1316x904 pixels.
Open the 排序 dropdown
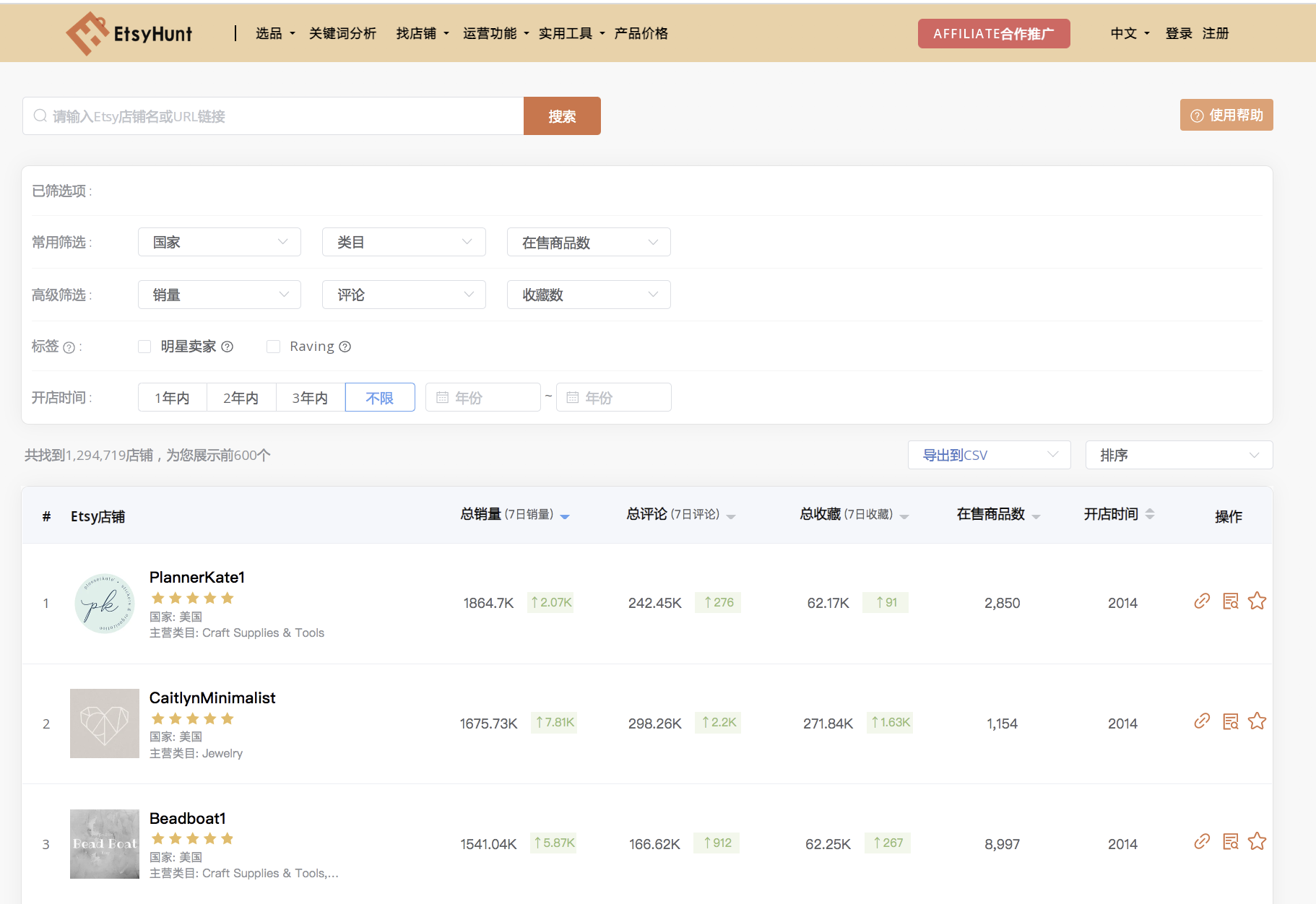pyautogui.click(x=1179, y=455)
